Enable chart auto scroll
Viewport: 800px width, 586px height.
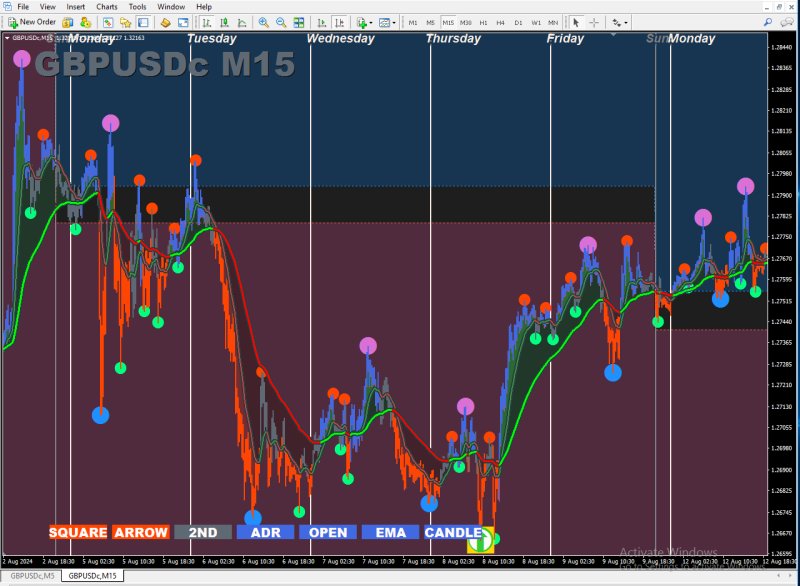point(321,22)
